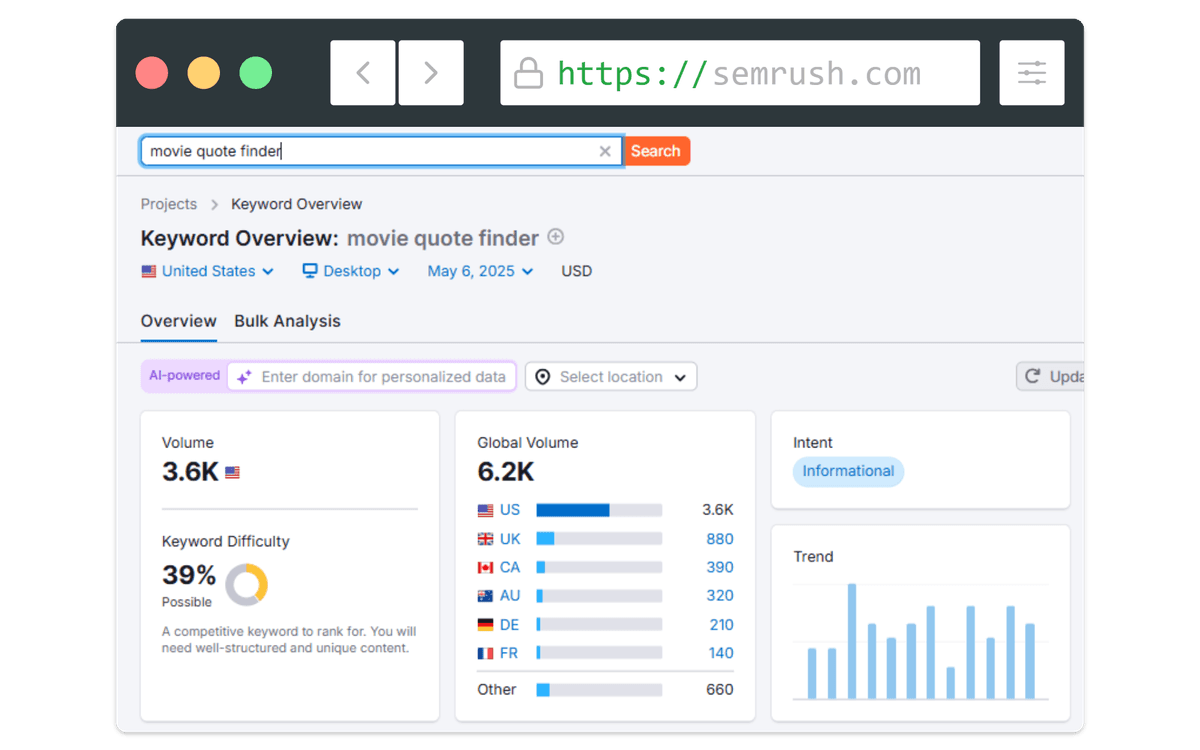
Task: Click the 39% Keyword Difficulty value
Action: click(x=189, y=575)
